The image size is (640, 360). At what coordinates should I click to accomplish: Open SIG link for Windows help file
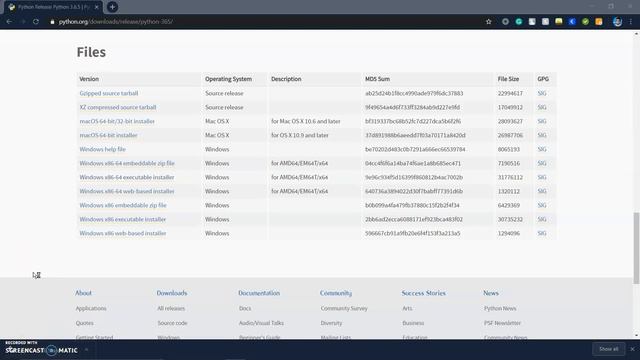(542, 149)
